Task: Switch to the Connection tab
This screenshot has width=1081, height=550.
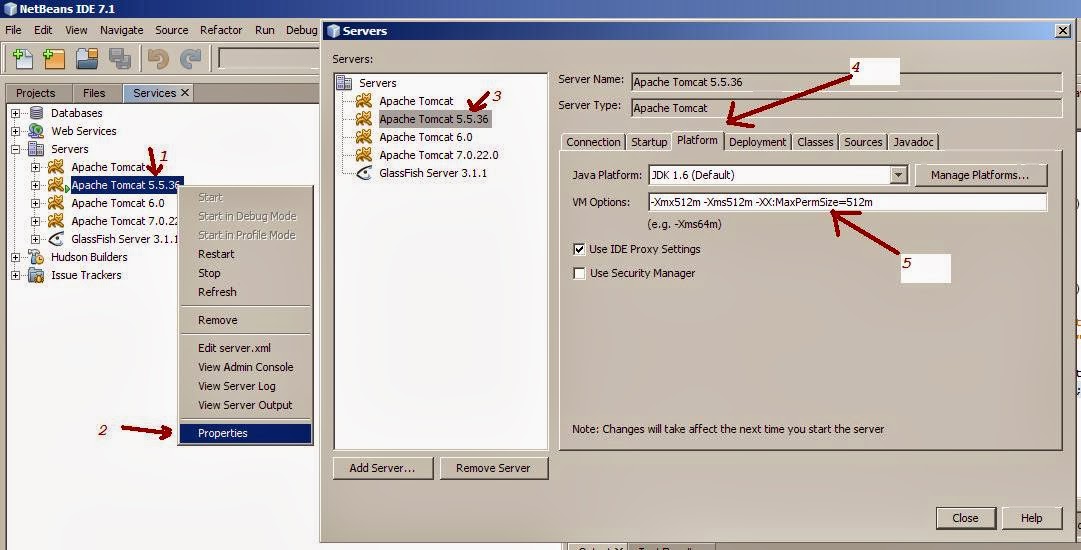Action: [x=593, y=142]
